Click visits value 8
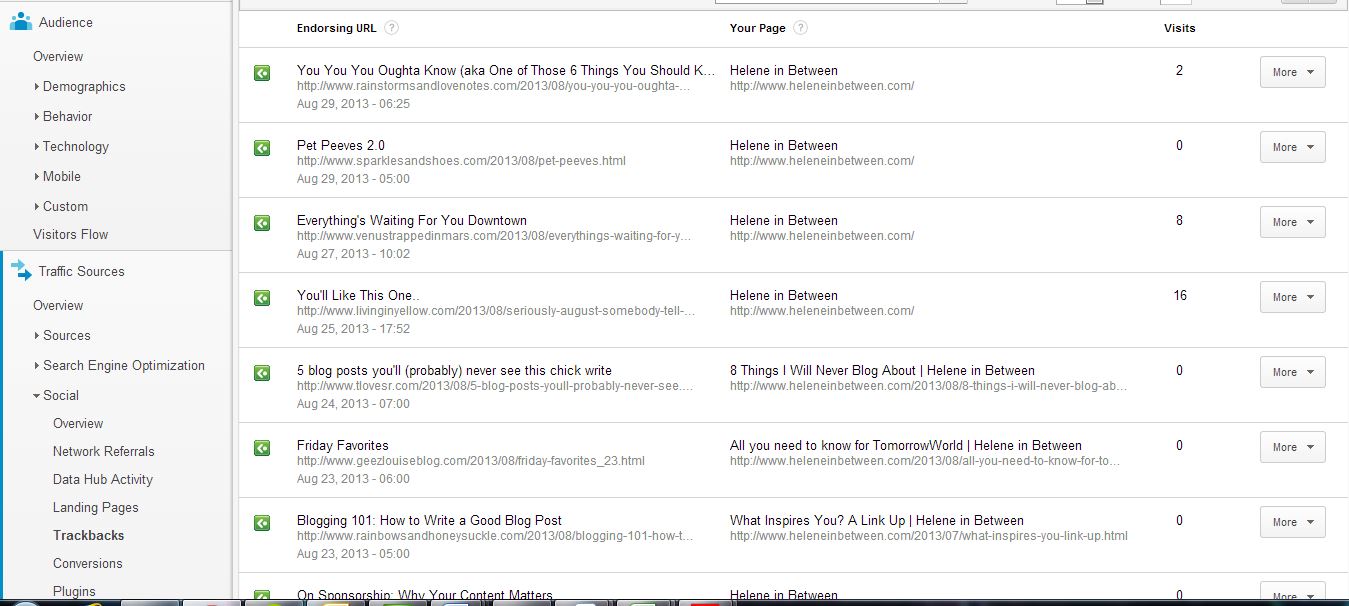 (1179, 221)
